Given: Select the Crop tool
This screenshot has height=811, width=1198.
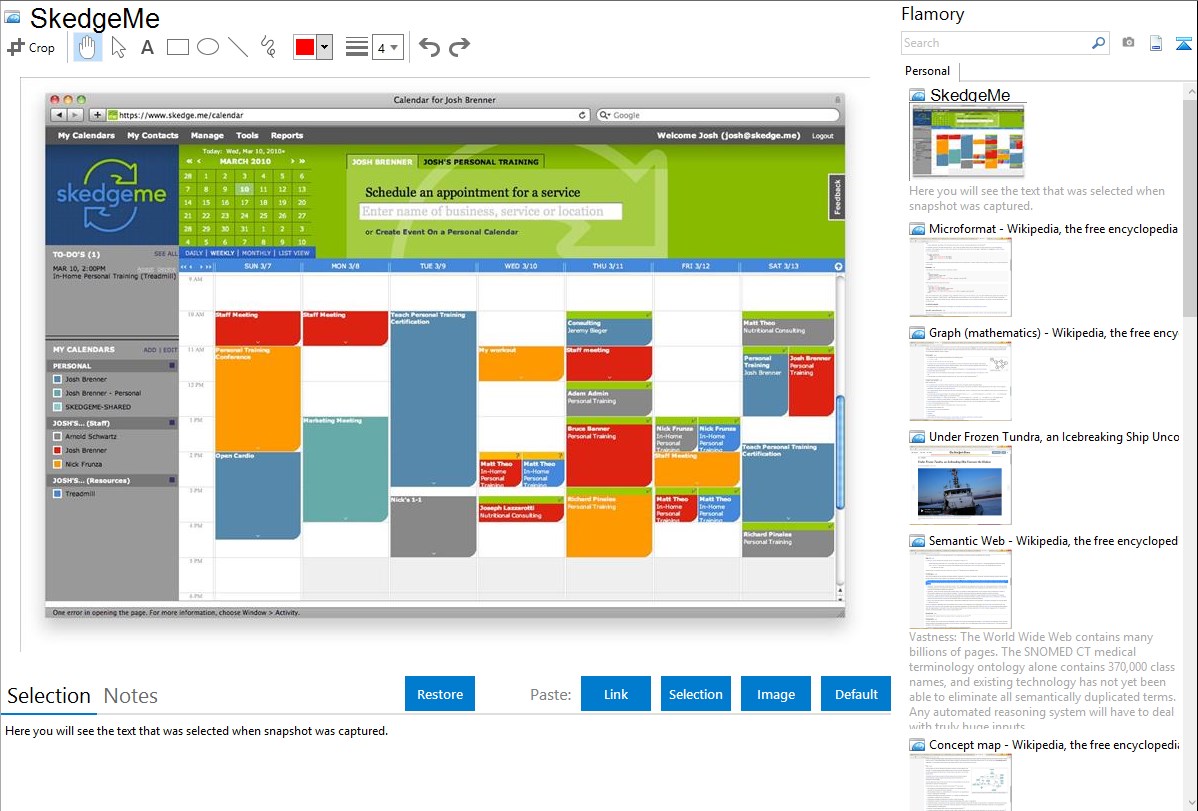Looking at the screenshot, I should [31, 47].
